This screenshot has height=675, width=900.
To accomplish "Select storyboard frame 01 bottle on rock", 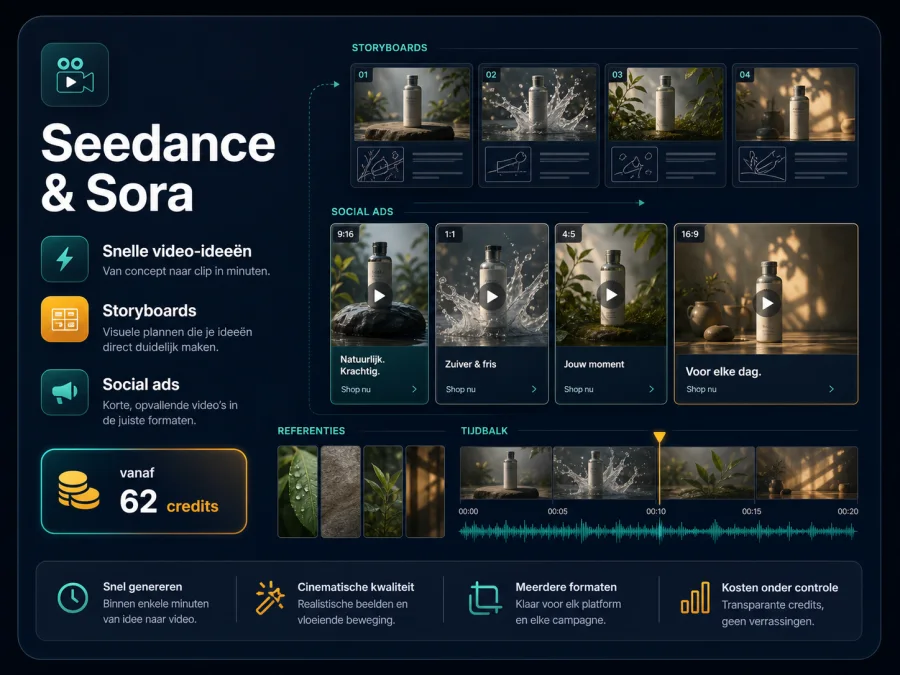I will click(x=412, y=104).
